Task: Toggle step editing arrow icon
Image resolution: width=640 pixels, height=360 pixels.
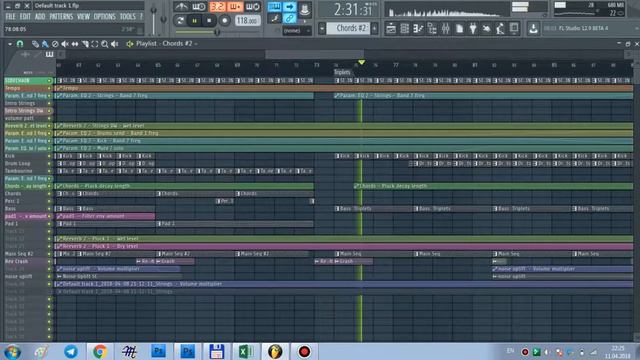Action: [x=289, y=7]
